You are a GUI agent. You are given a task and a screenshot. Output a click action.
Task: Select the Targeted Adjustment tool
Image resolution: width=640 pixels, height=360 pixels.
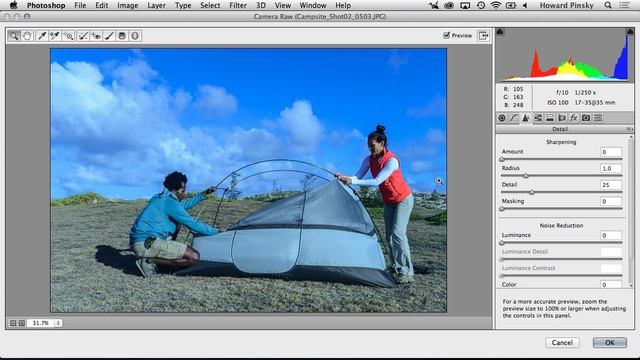pyautogui.click(x=68, y=36)
